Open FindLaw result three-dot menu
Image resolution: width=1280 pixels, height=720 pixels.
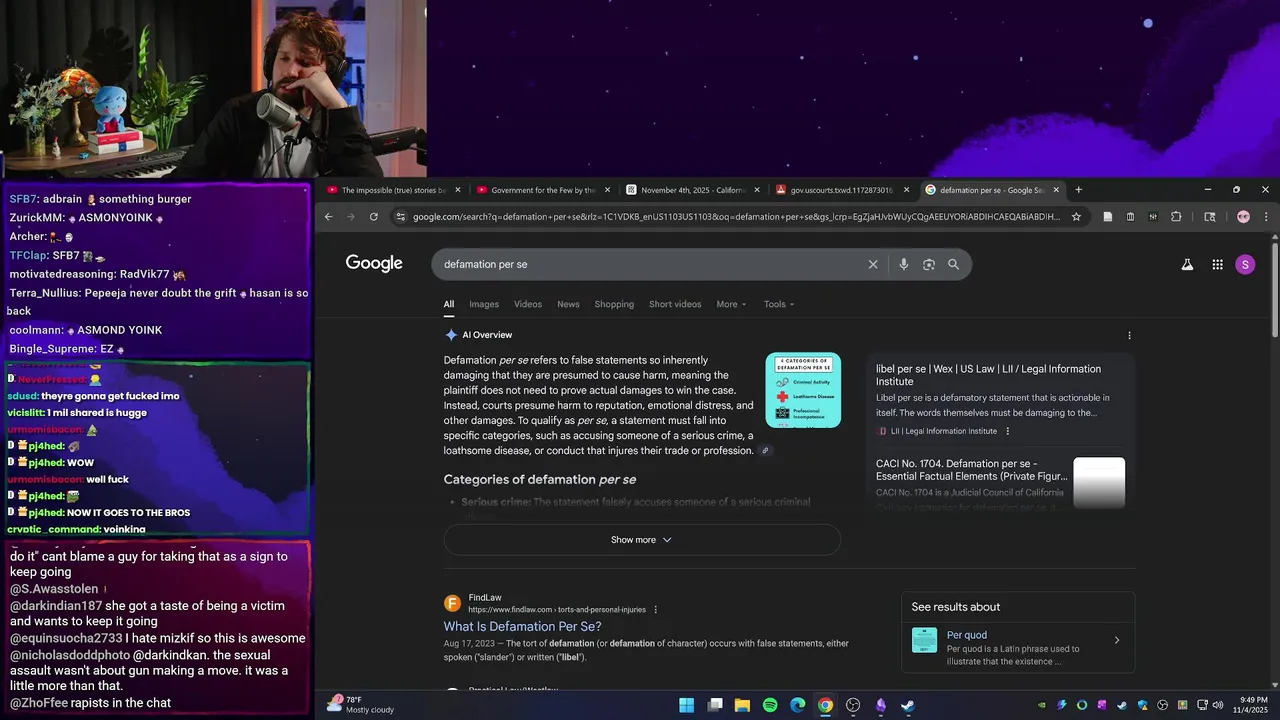click(x=656, y=609)
